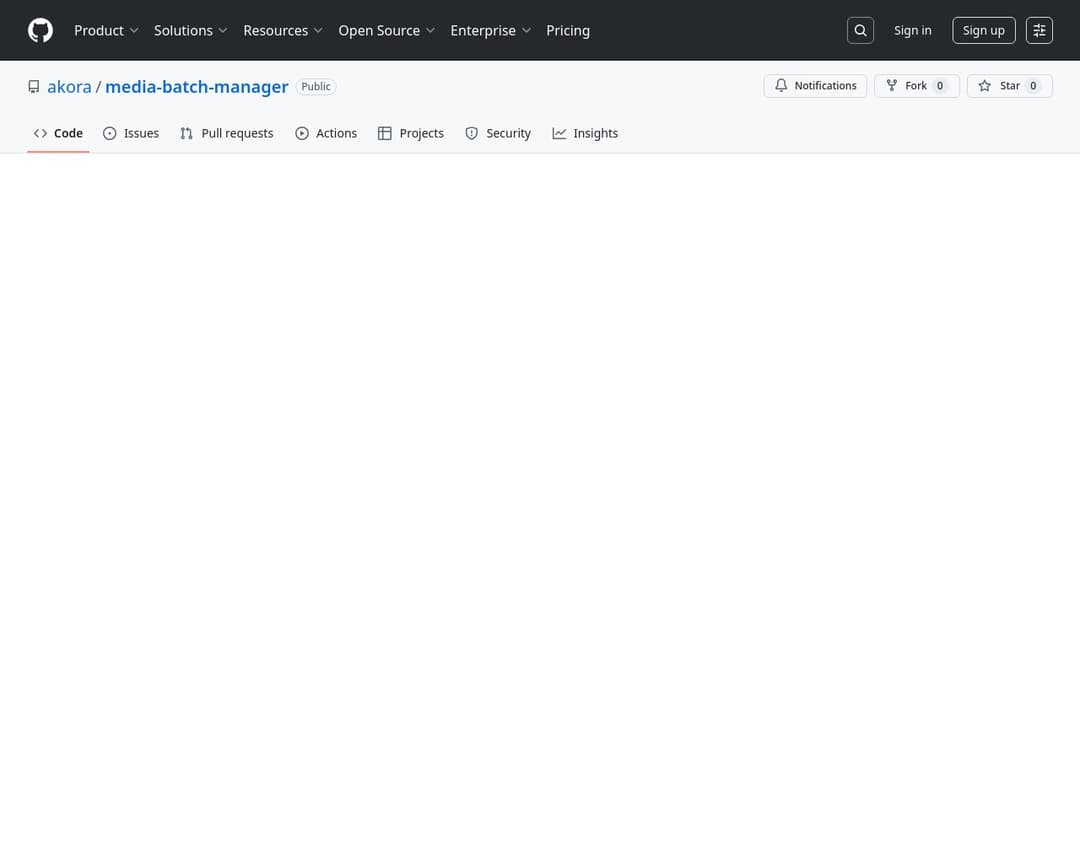
Task: Click the Public visibility badge
Action: (315, 87)
